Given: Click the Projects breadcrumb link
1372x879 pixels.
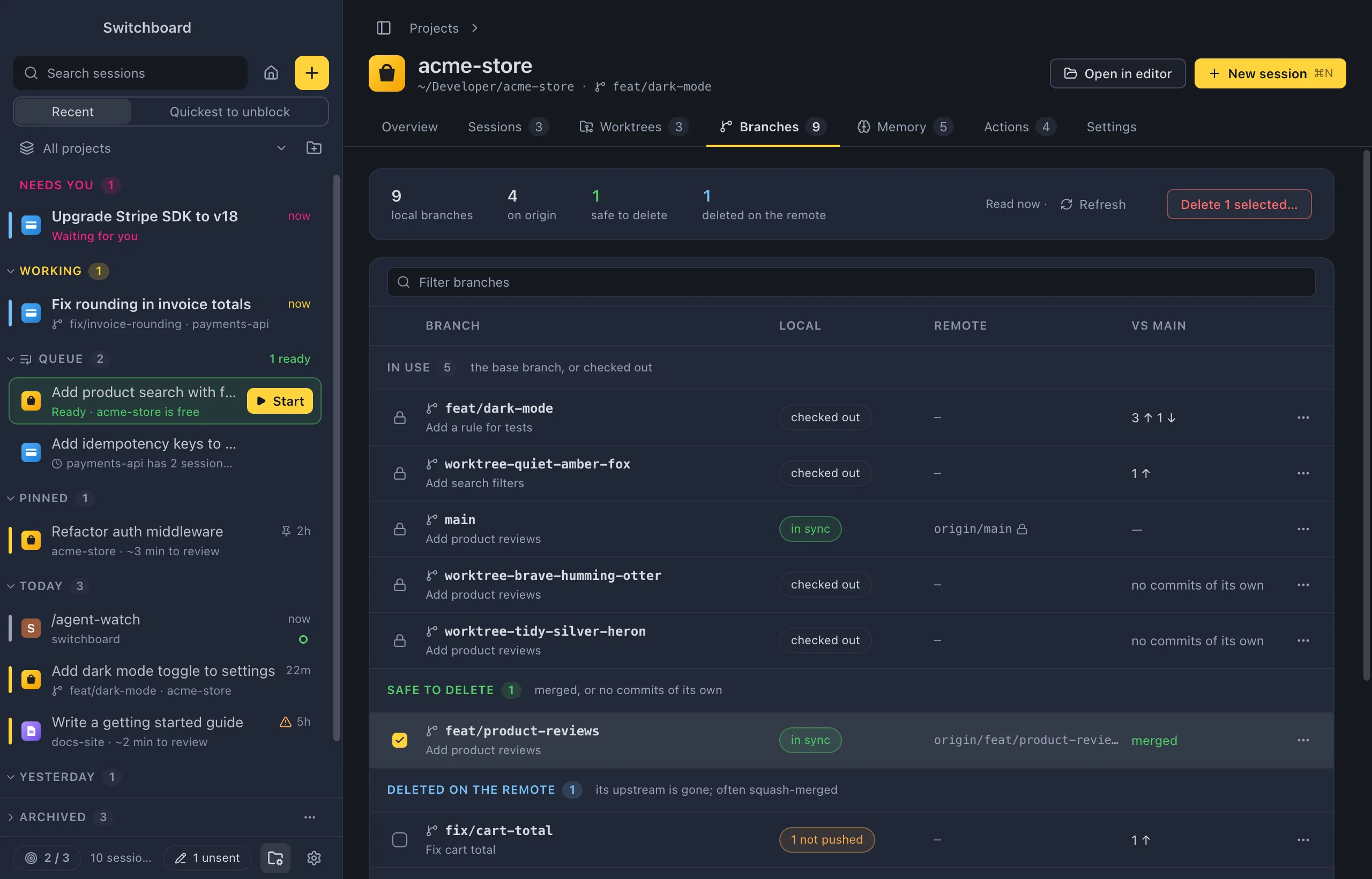Looking at the screenshot, I should coord(434,28).
